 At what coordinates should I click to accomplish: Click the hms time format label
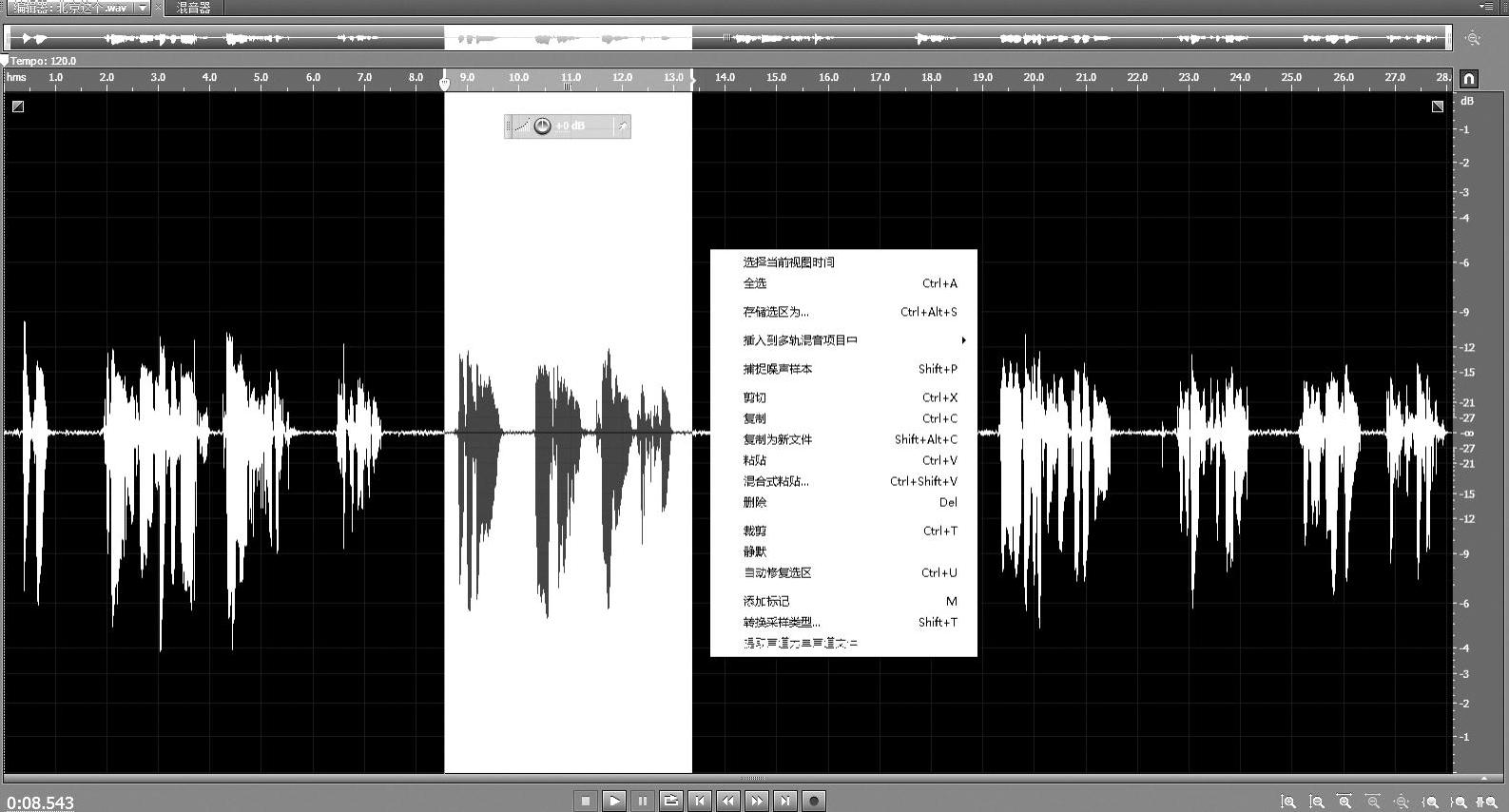point(17,77)
